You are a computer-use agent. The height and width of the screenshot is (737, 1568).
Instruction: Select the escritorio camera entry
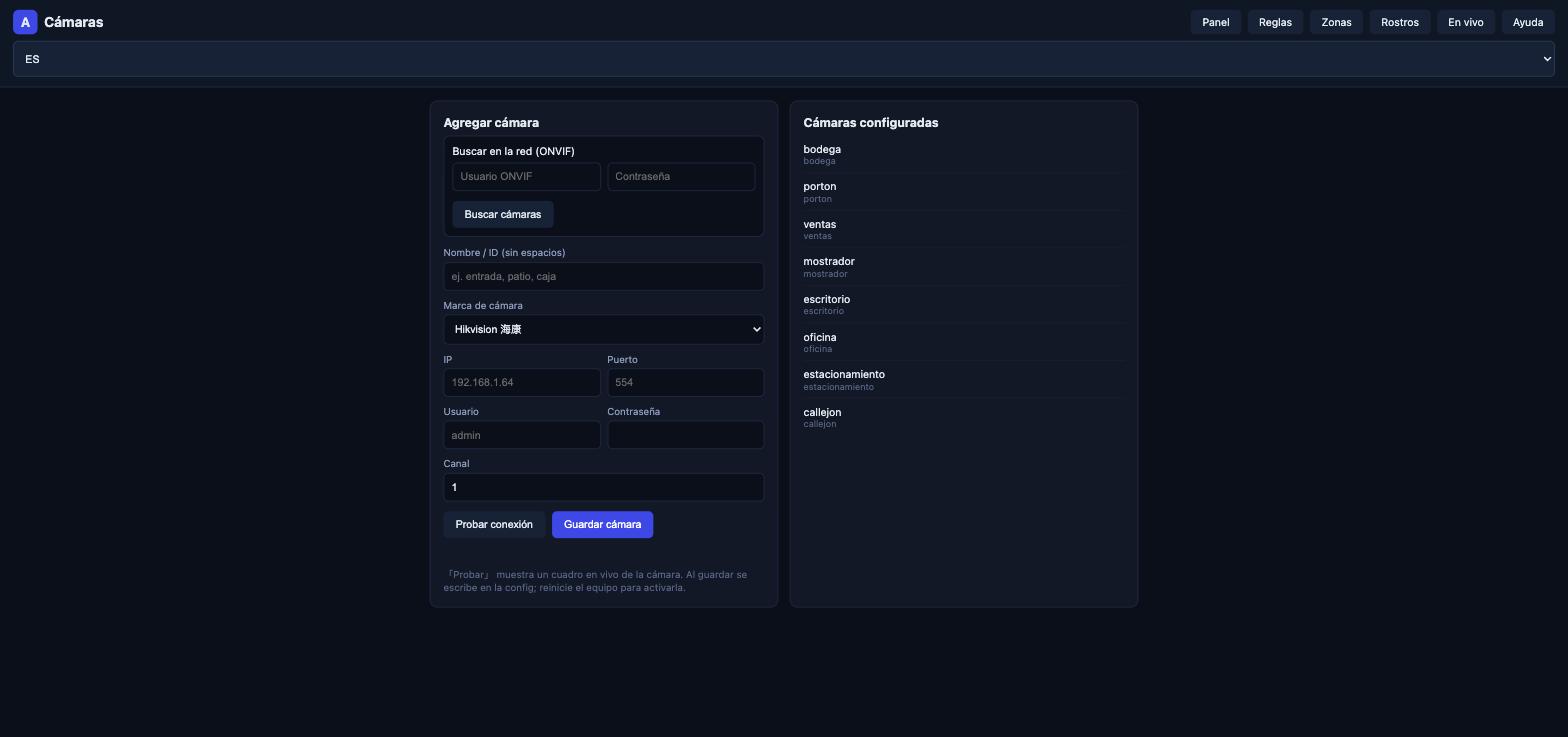tap(964, 305)
